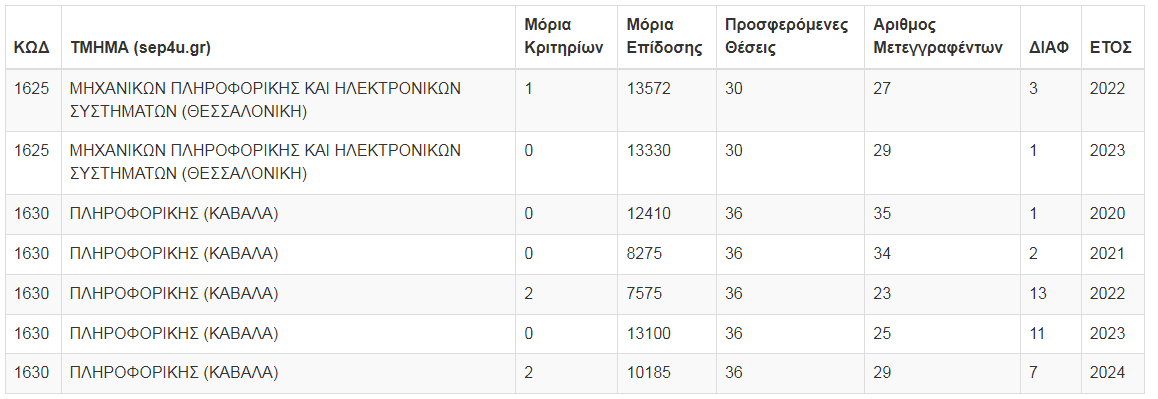Click performance score 12410

point(648,214)
